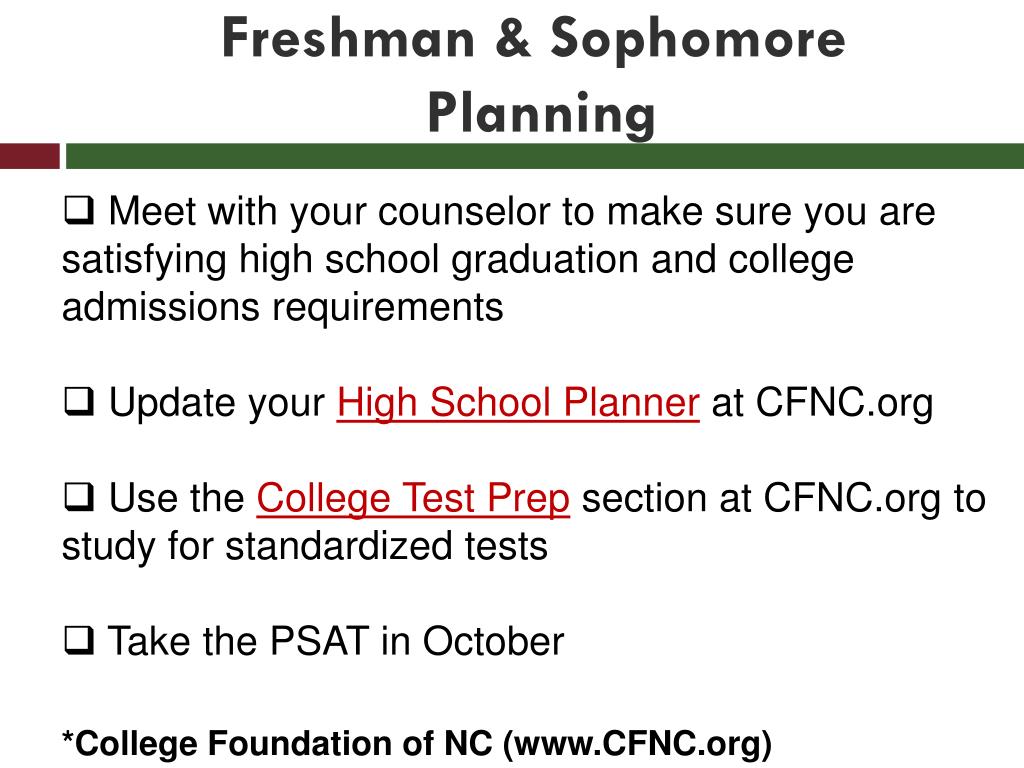The height and width of the screenshot is (768, 1024).
Task: Click the word 'Planning' in the title
Action: click(x=541, y=114)
